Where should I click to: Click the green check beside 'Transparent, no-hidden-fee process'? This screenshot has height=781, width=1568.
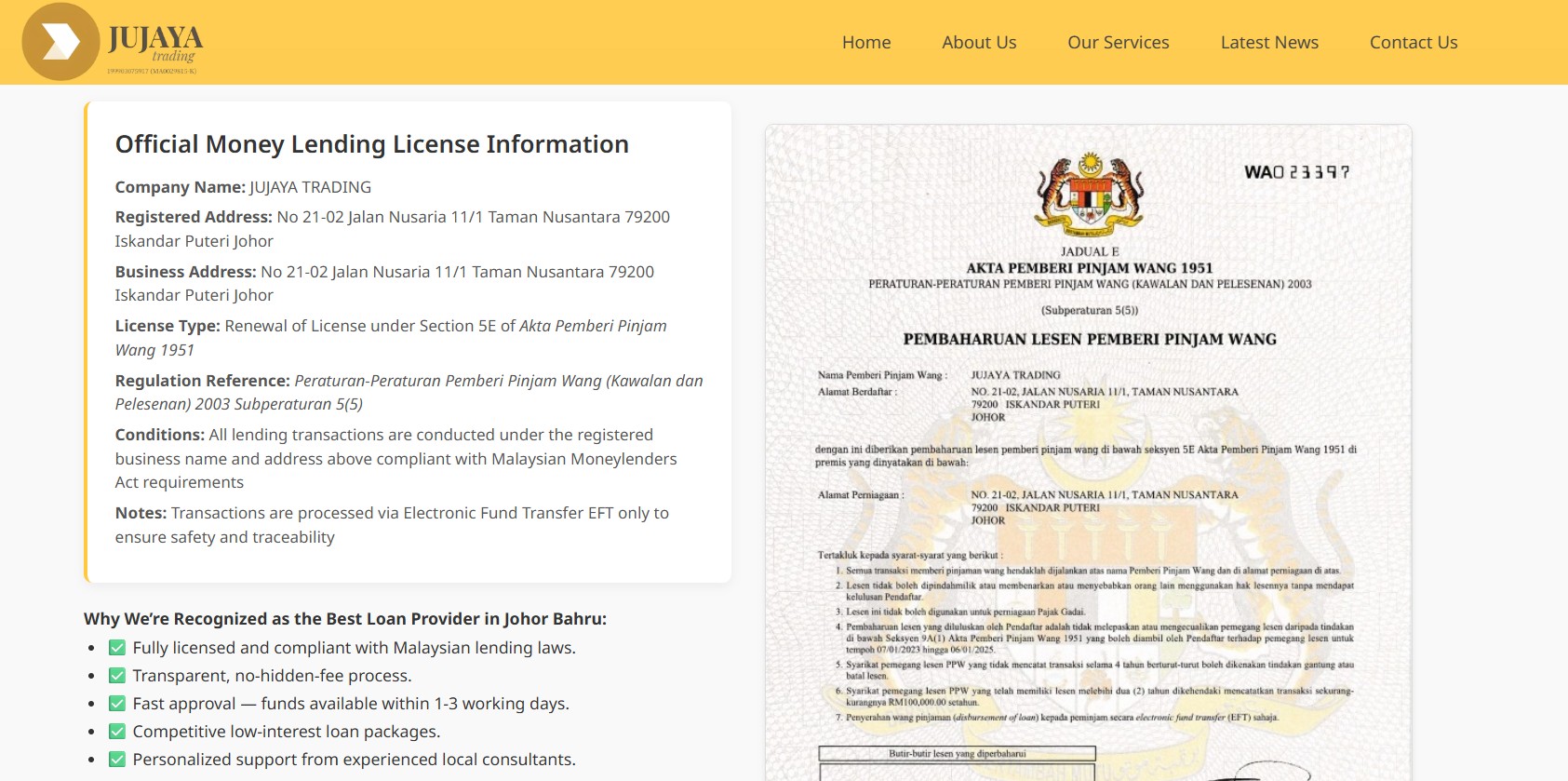(117, 676)
